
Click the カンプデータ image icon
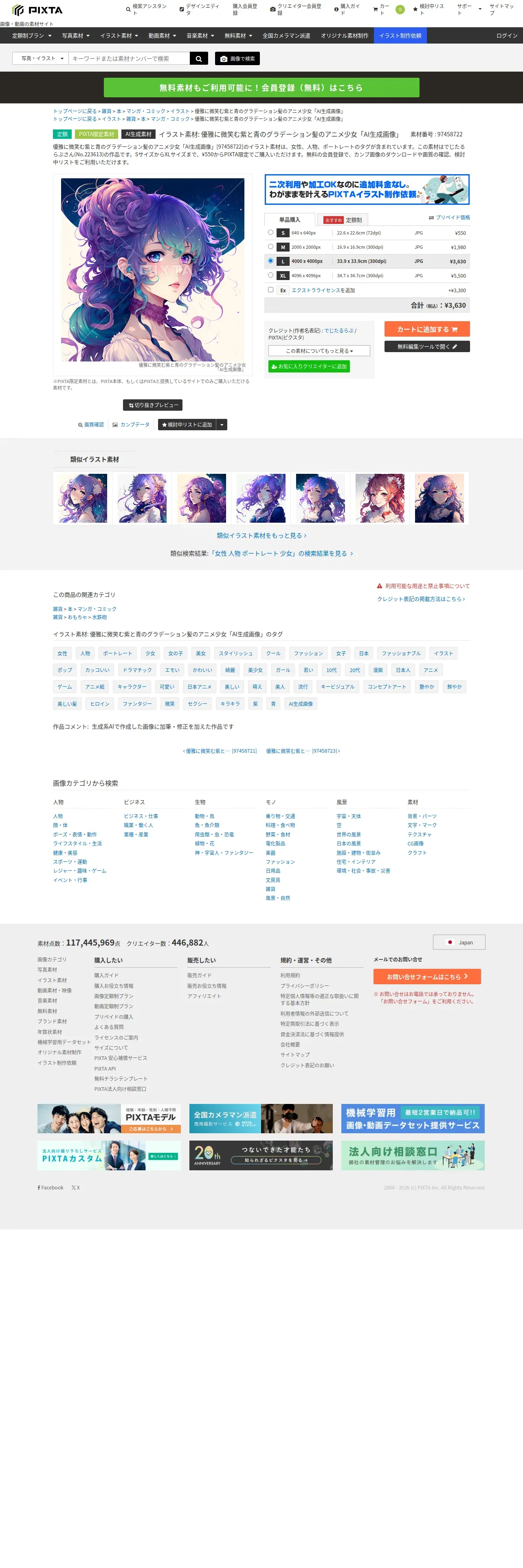115,425
